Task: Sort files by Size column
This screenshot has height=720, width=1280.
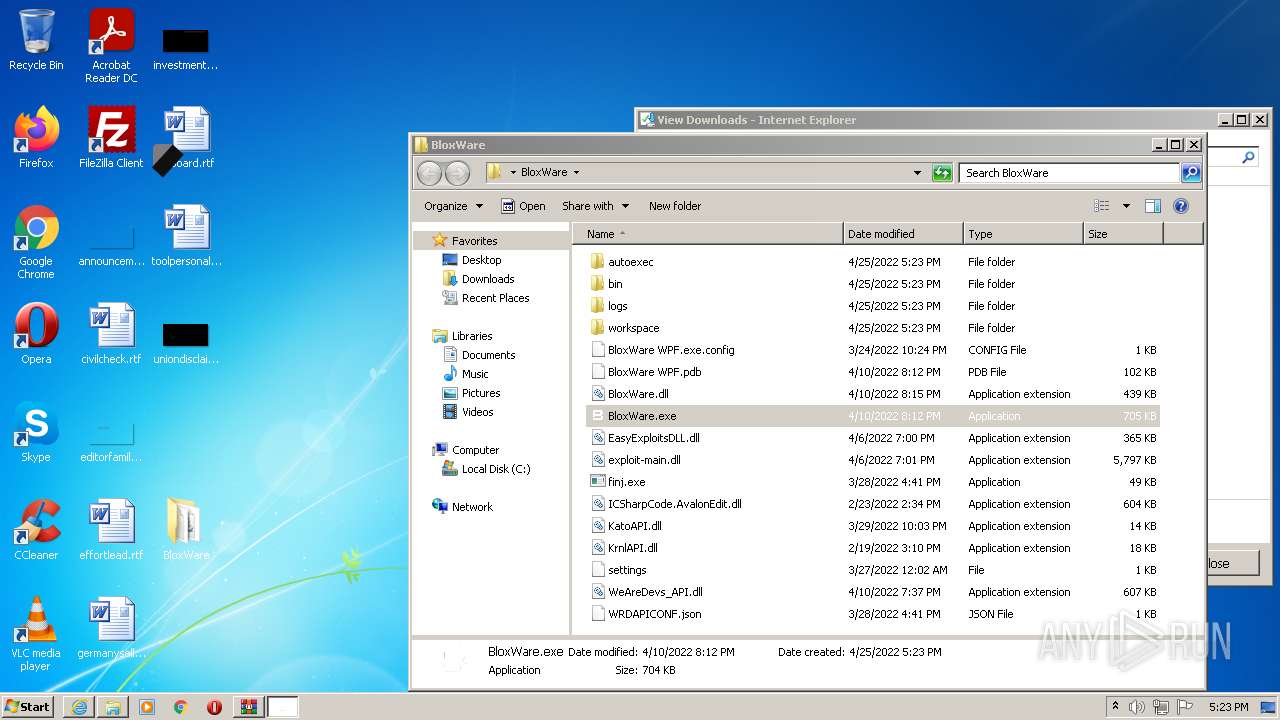Action: click(x=1123, y=234)
